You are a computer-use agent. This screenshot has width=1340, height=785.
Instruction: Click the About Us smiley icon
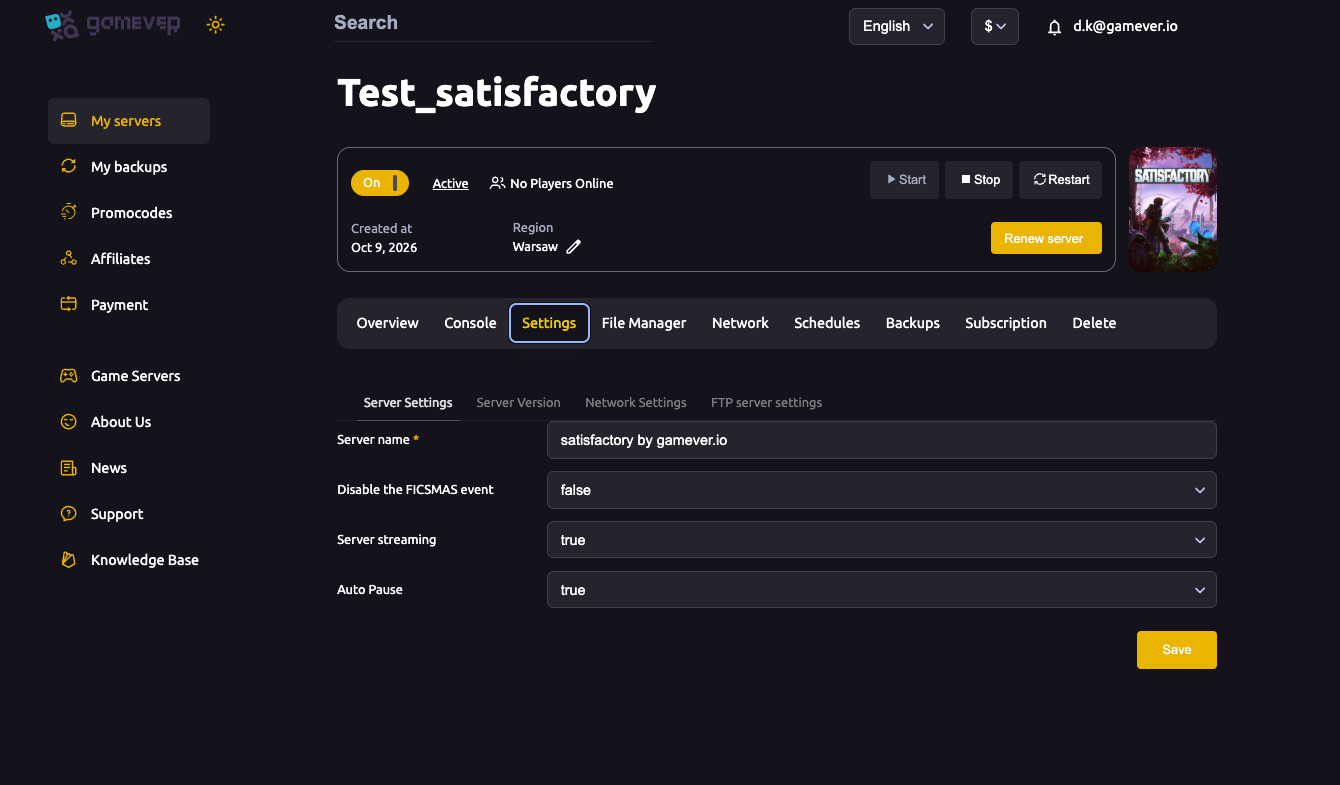69,422
